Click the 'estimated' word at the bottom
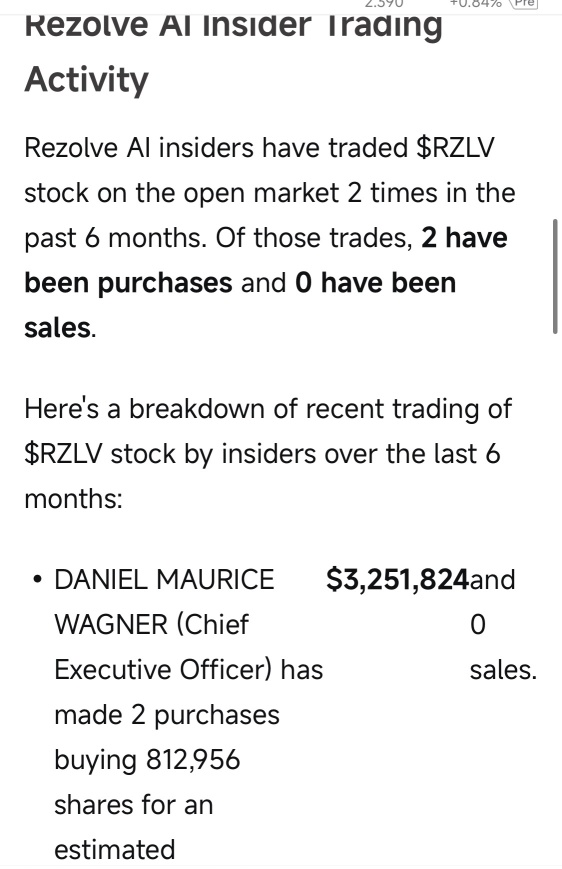562x869 pixels. (115, 850)
